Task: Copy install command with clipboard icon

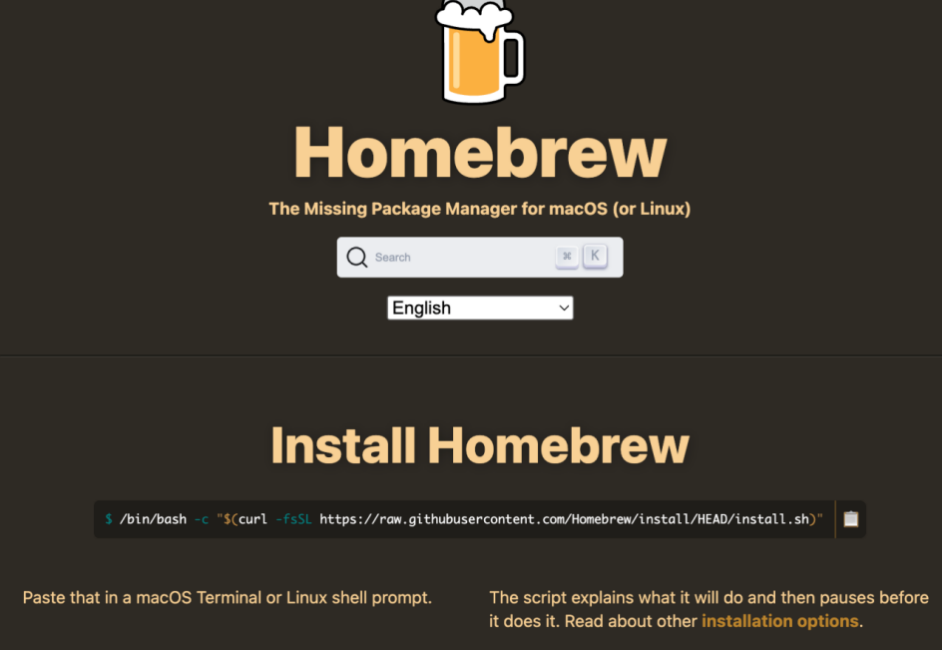Action: (851, 519)
